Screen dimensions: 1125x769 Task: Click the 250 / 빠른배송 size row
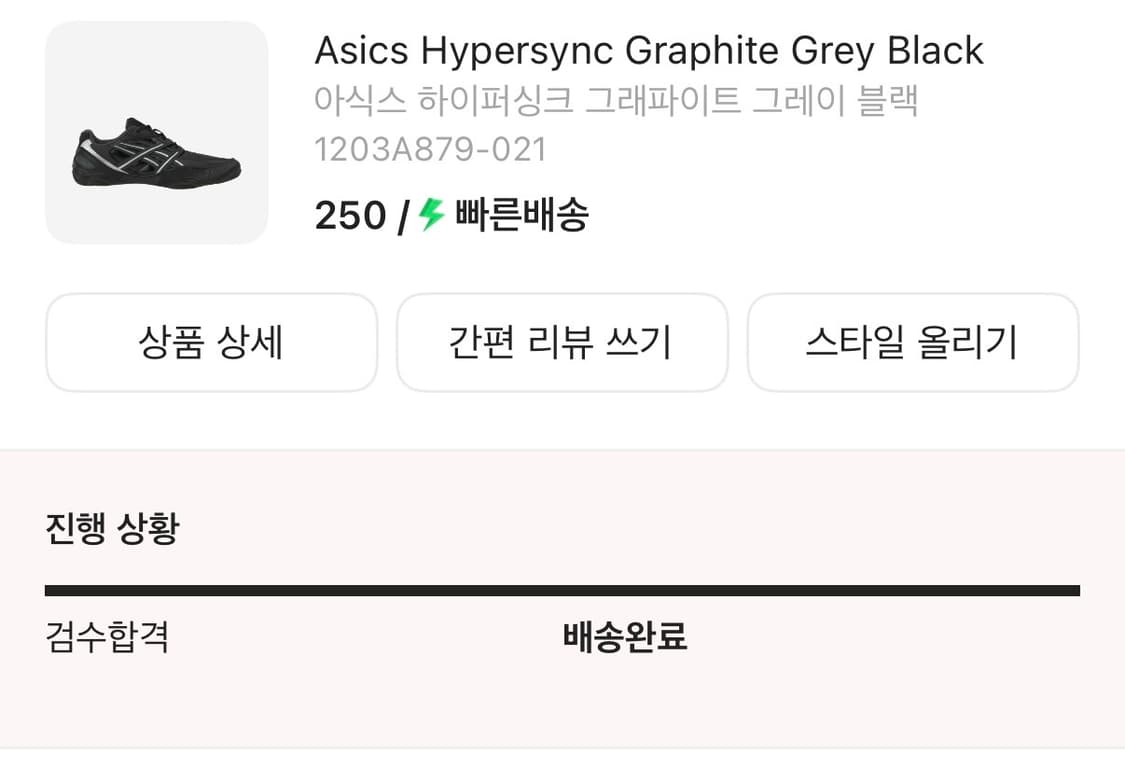click(x=451, y=214)
